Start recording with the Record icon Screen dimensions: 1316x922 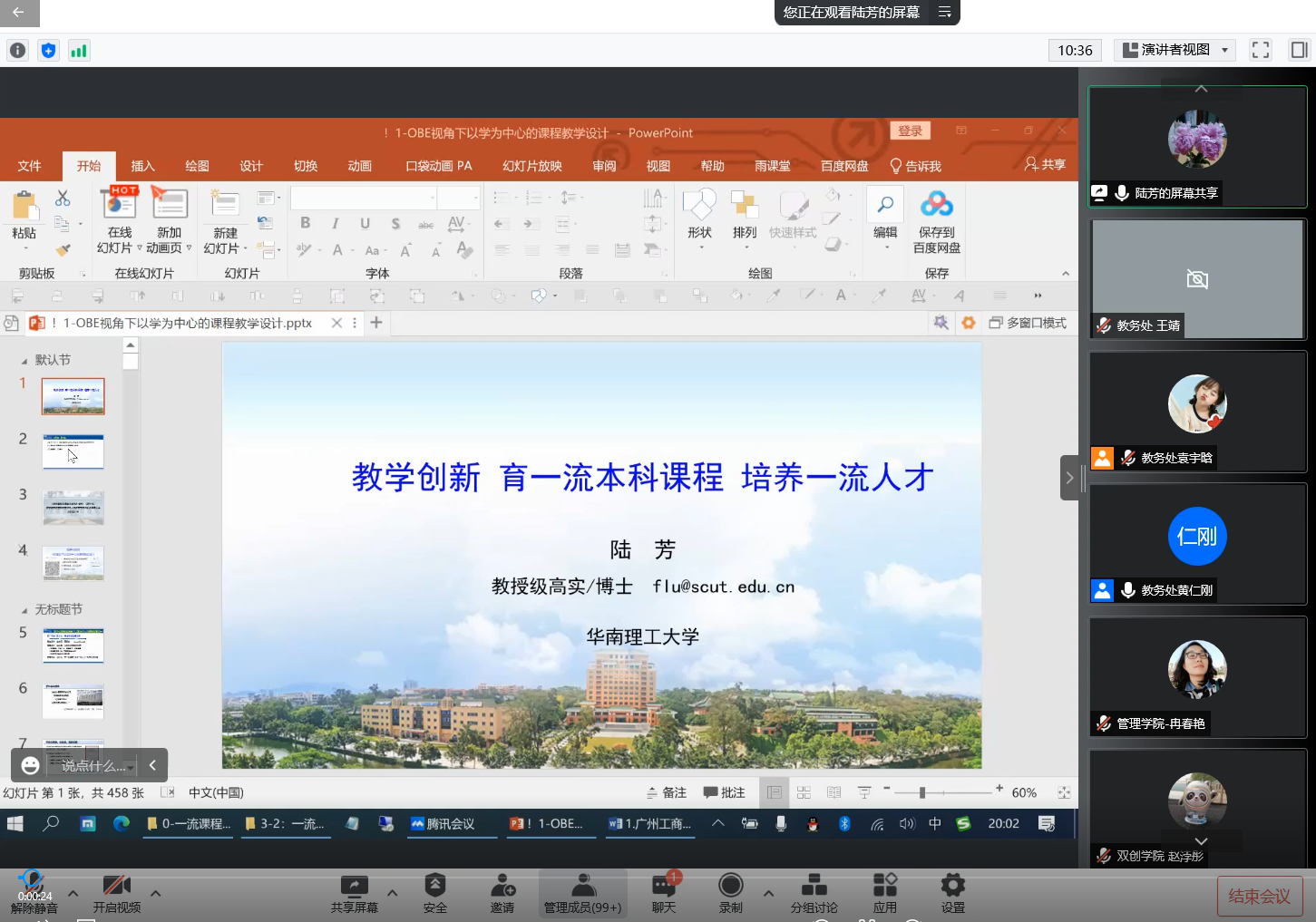click(730, 886)
